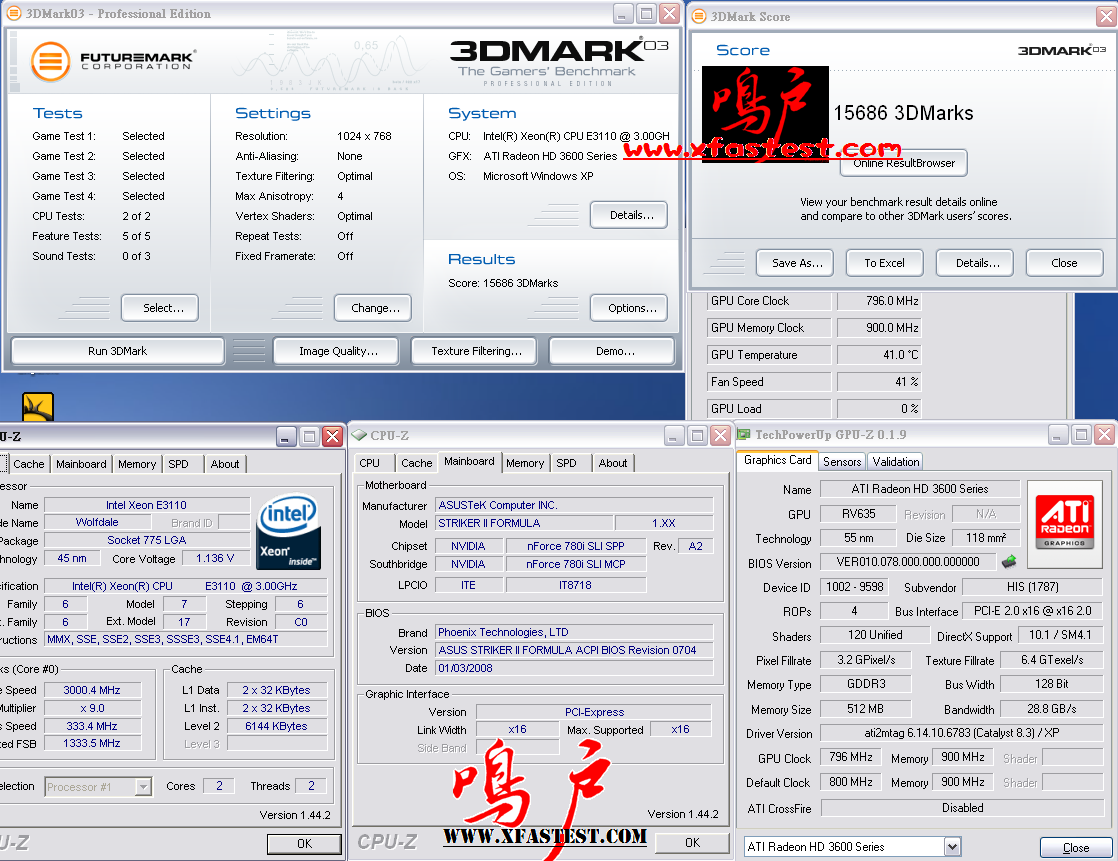Screen dimensions: 1118x861
Task: Click GPU-Z title bar graphics card icon
Action: pyautogui.click(x=744, y=434)
